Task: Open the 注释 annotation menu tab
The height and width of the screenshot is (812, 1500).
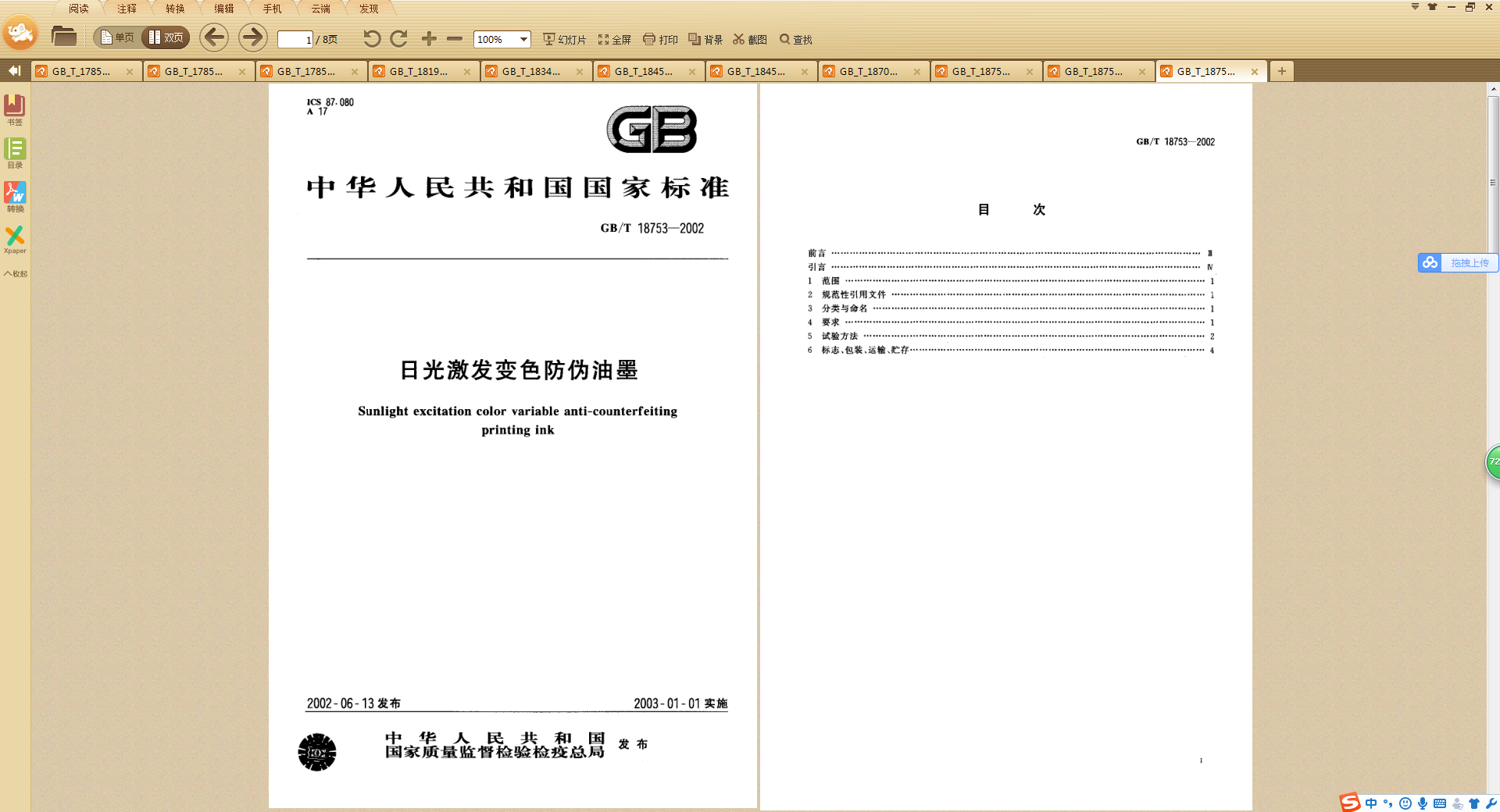Action: click(127, 9)
